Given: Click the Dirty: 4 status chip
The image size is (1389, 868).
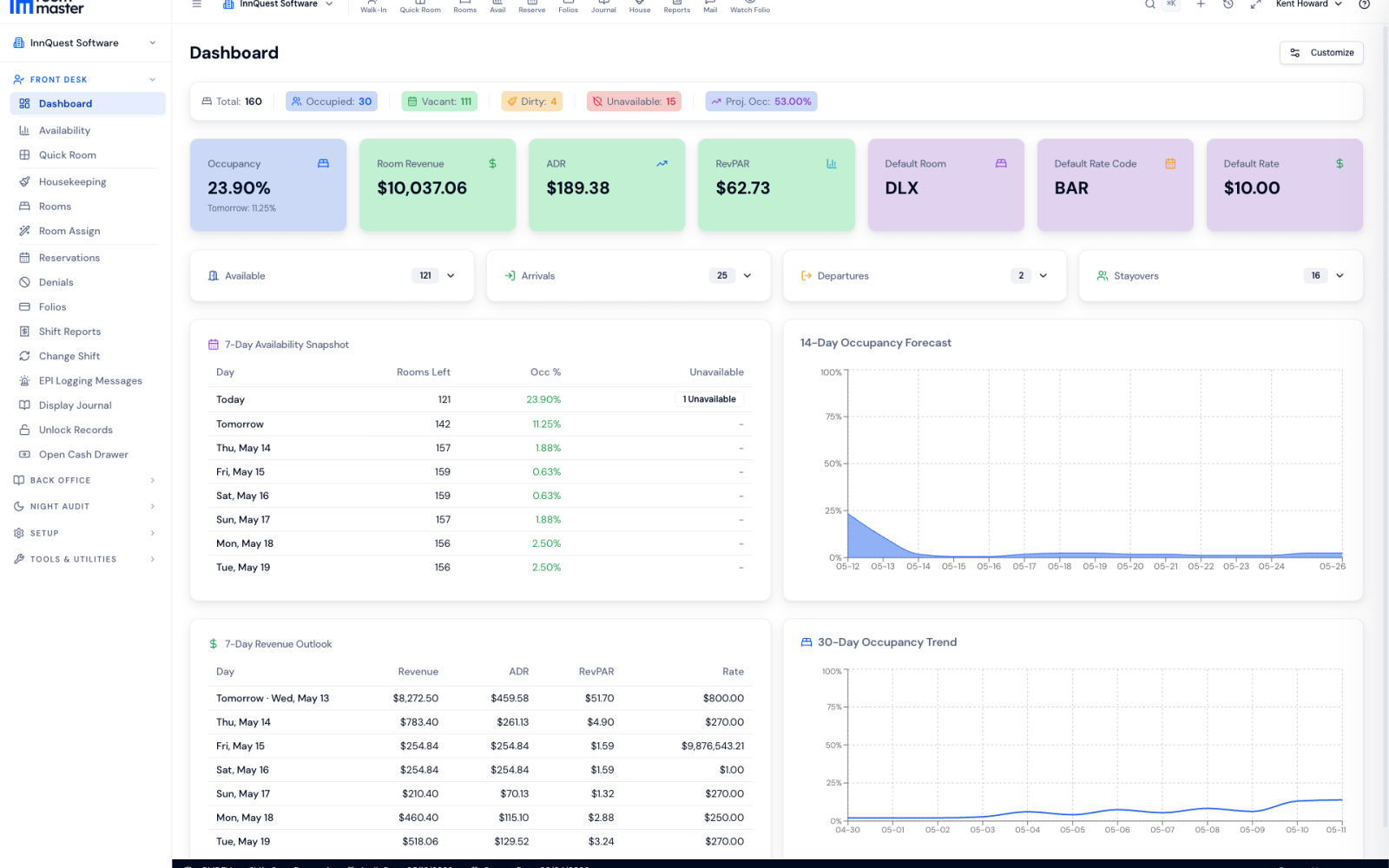Looking at the screenshot, I should (x=532, y=102).
